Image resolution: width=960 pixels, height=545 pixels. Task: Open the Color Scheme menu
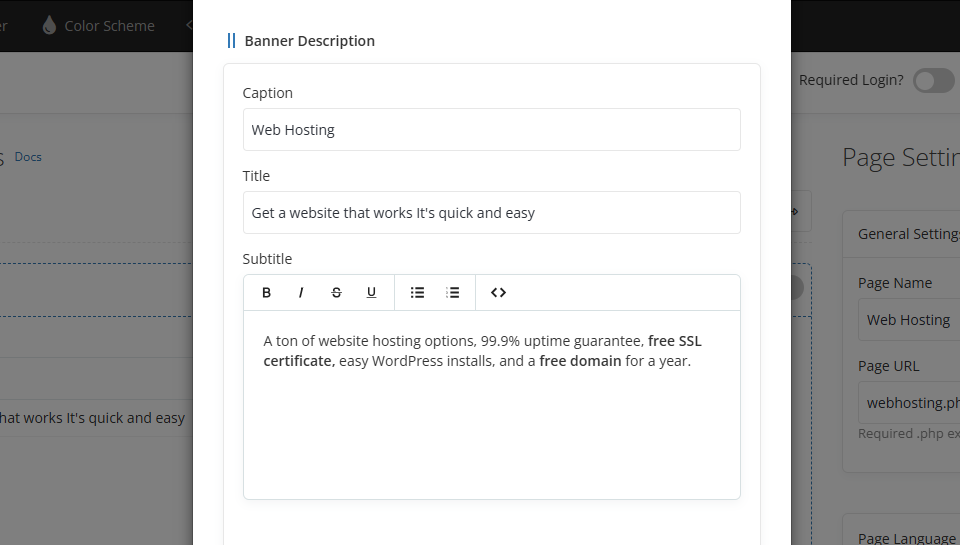click(x=109, y=26)
